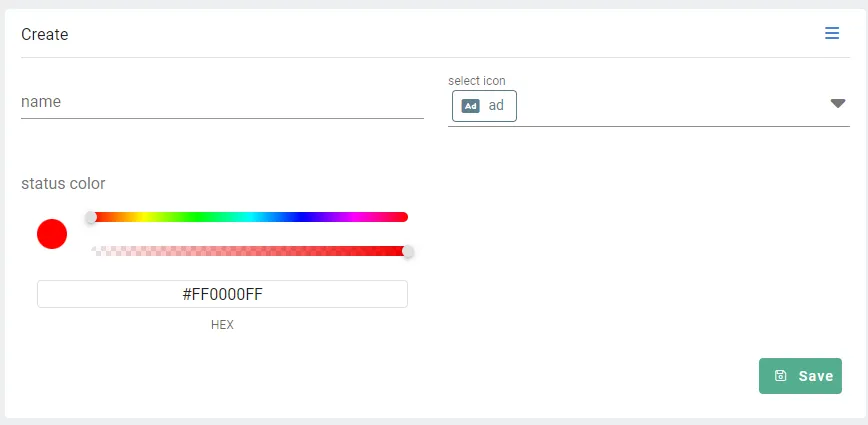This screenshot has height=425, width=868.
Task: Expand the select icon dropdown arrow
Action: point(838,103)
